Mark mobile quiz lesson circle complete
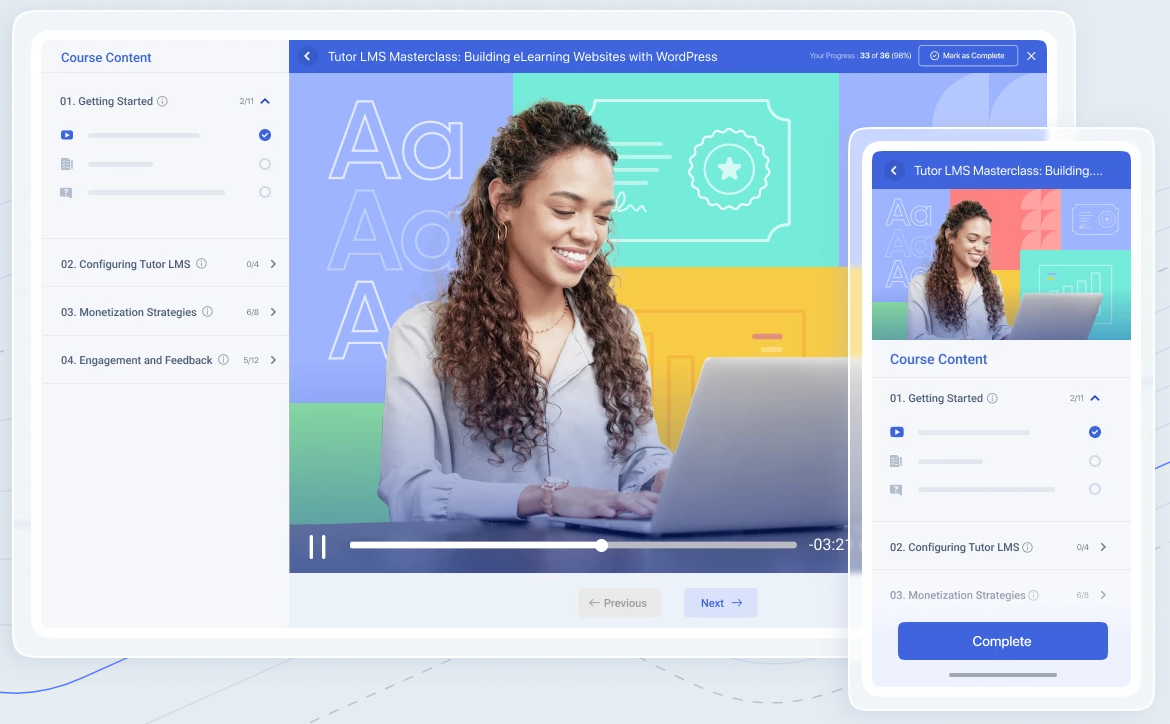The width and height of the screenshot is (1170, 724). click(x=1095, y=489)
